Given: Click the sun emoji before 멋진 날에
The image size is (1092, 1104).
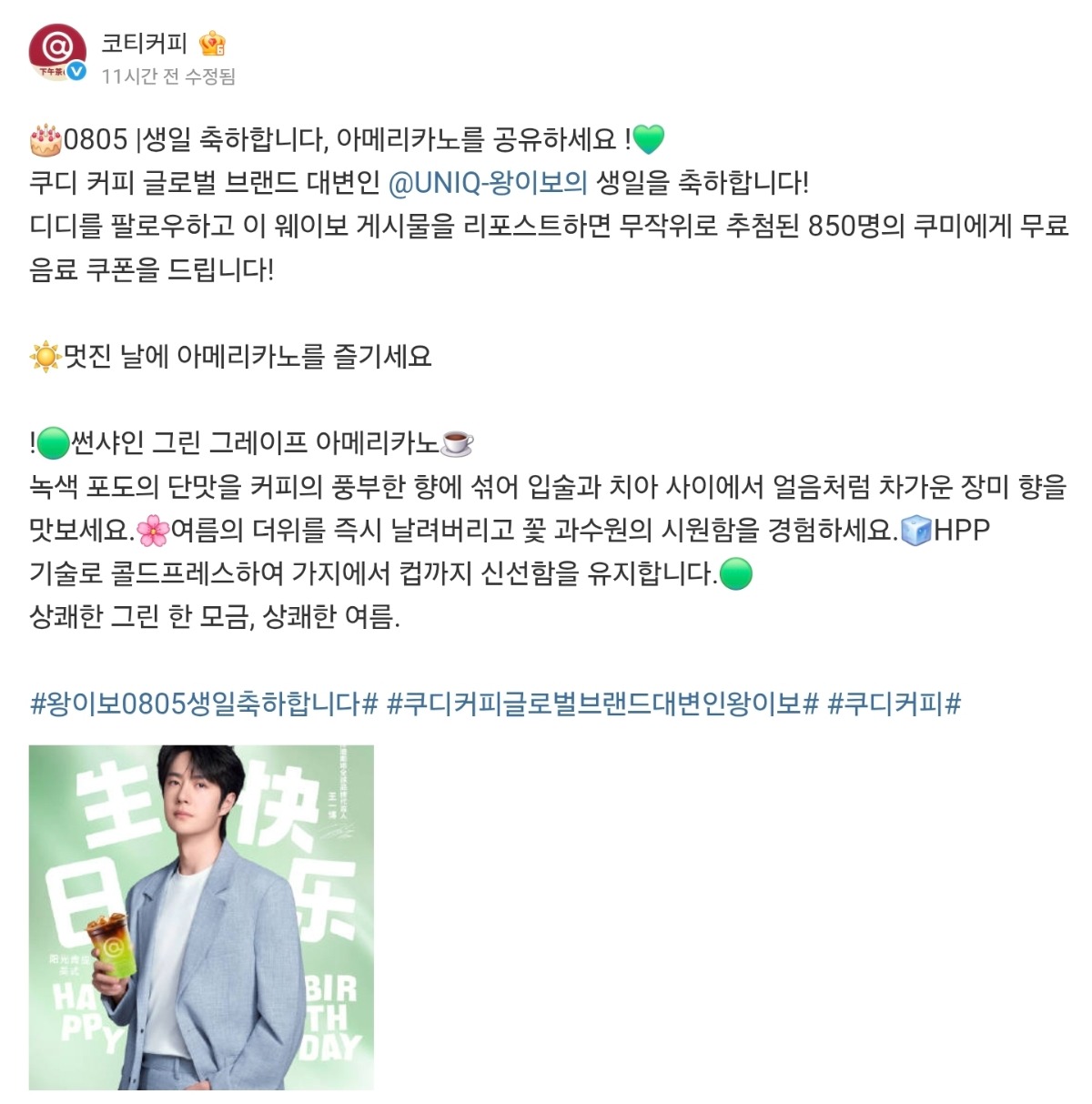Looking at the screenshot, I should pyautogui.click(x=45, y=357).
